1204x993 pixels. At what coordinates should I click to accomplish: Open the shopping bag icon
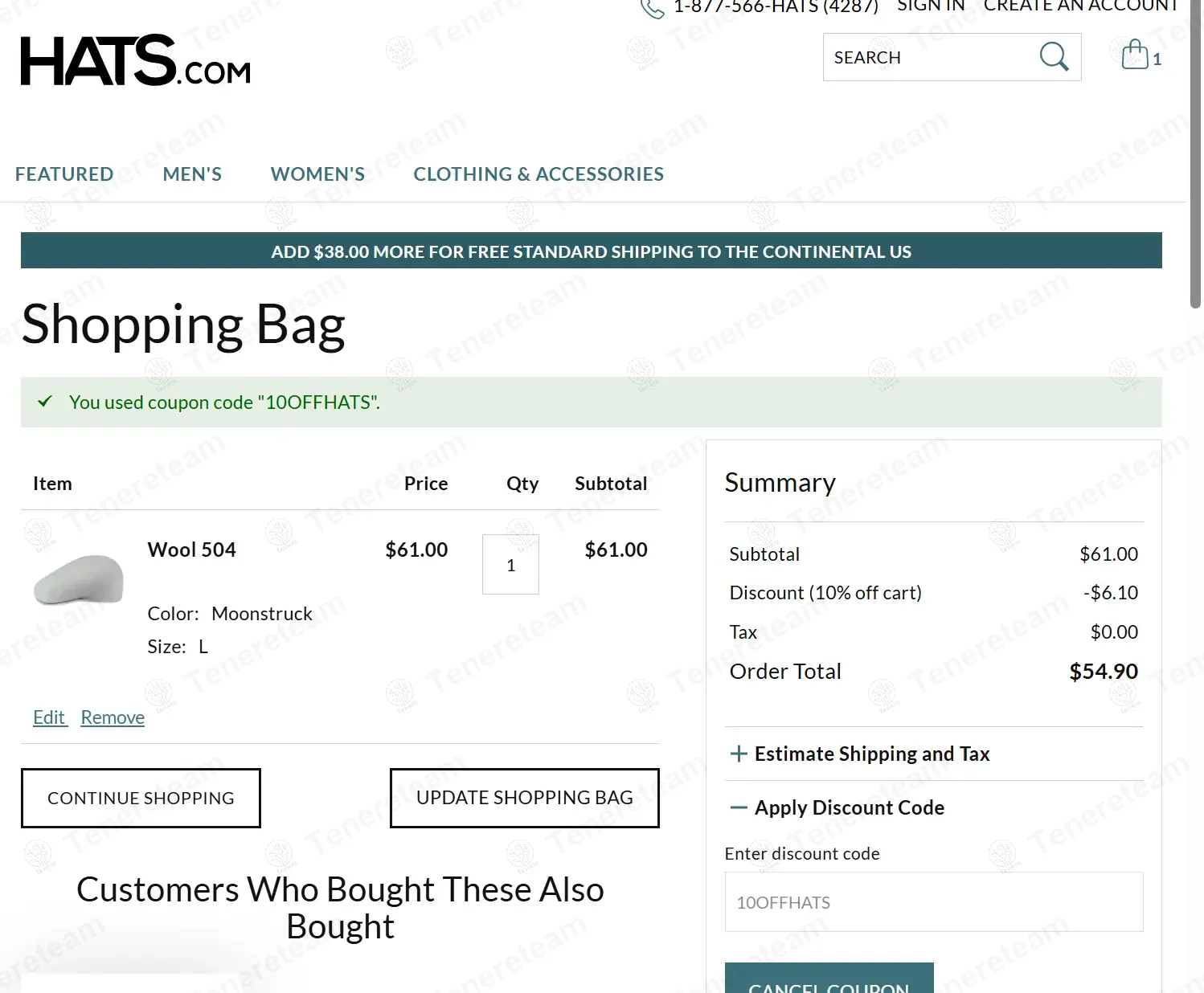(x=1135, y=55)
